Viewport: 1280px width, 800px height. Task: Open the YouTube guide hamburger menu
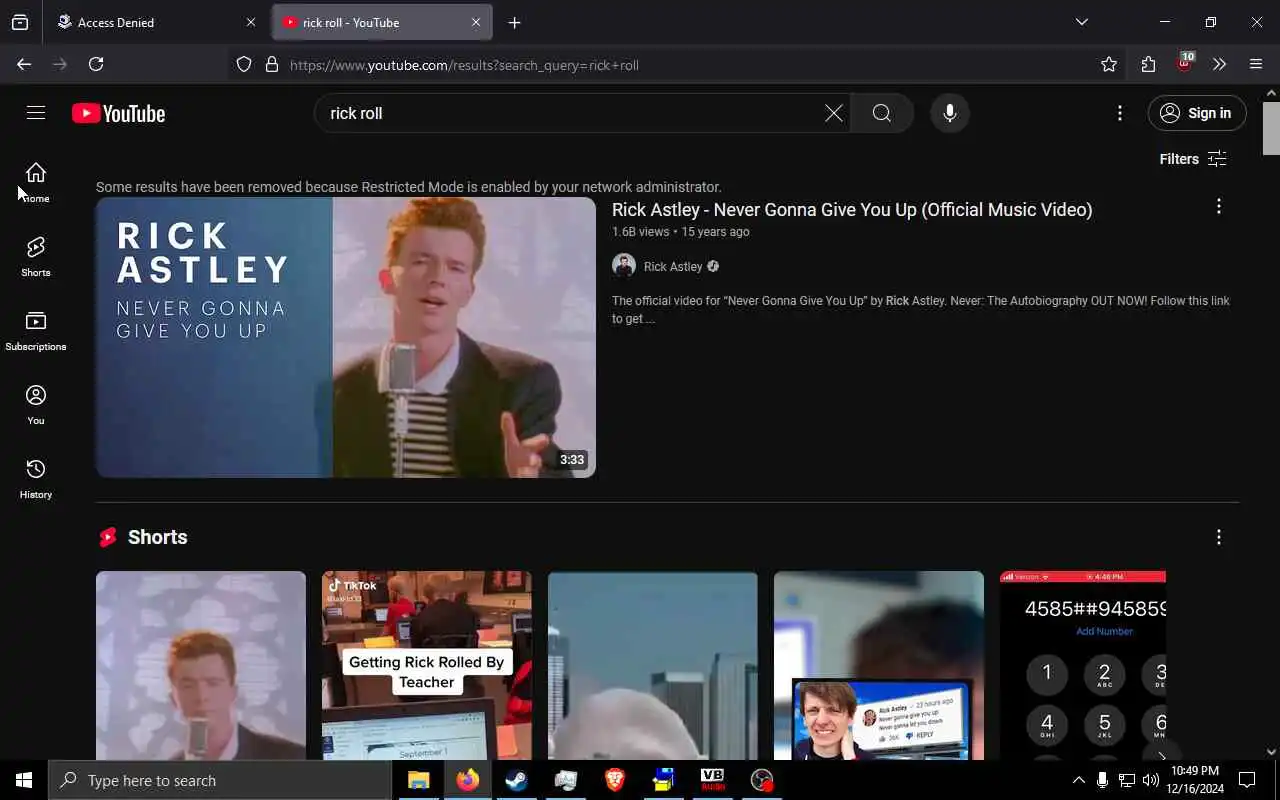[x=36, y=113]
